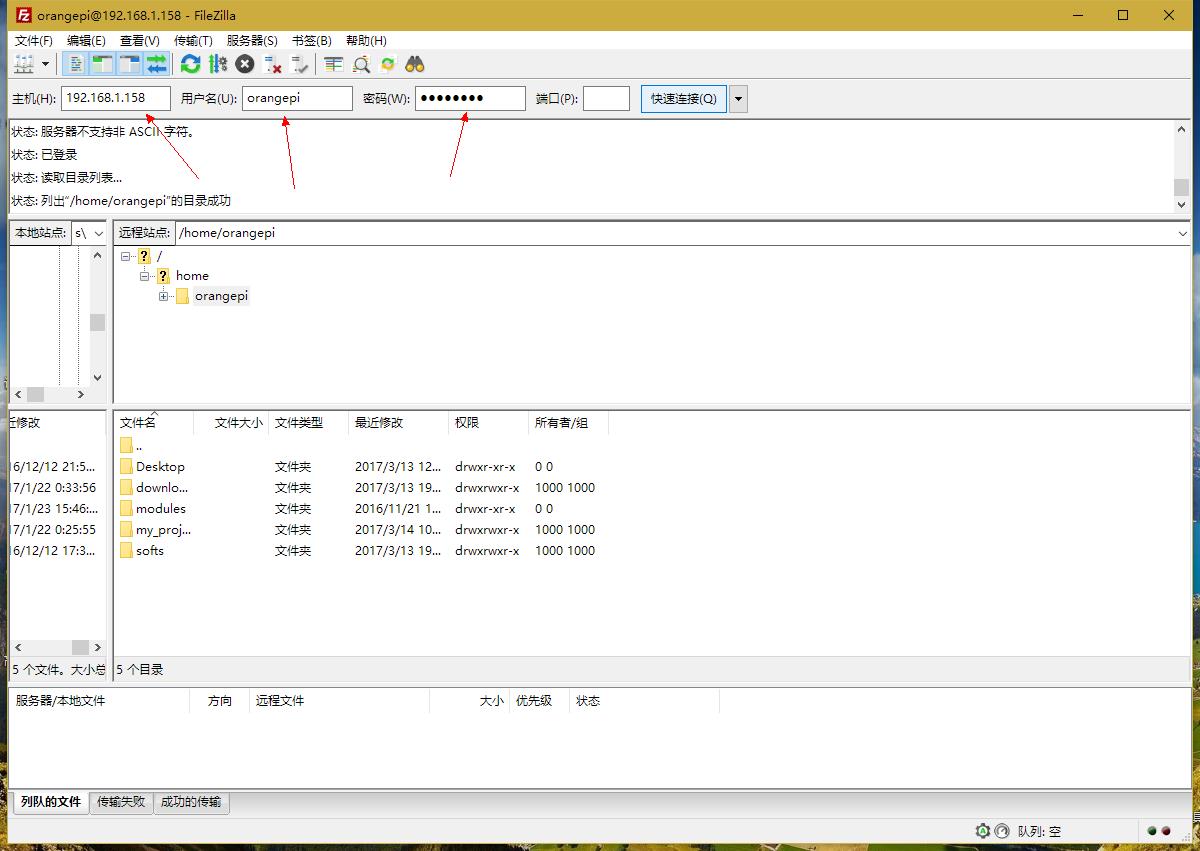The height and width of the screenshot is (851, 1200).
Task: Toggle the local directory tree view
Action: pos(102,64)
